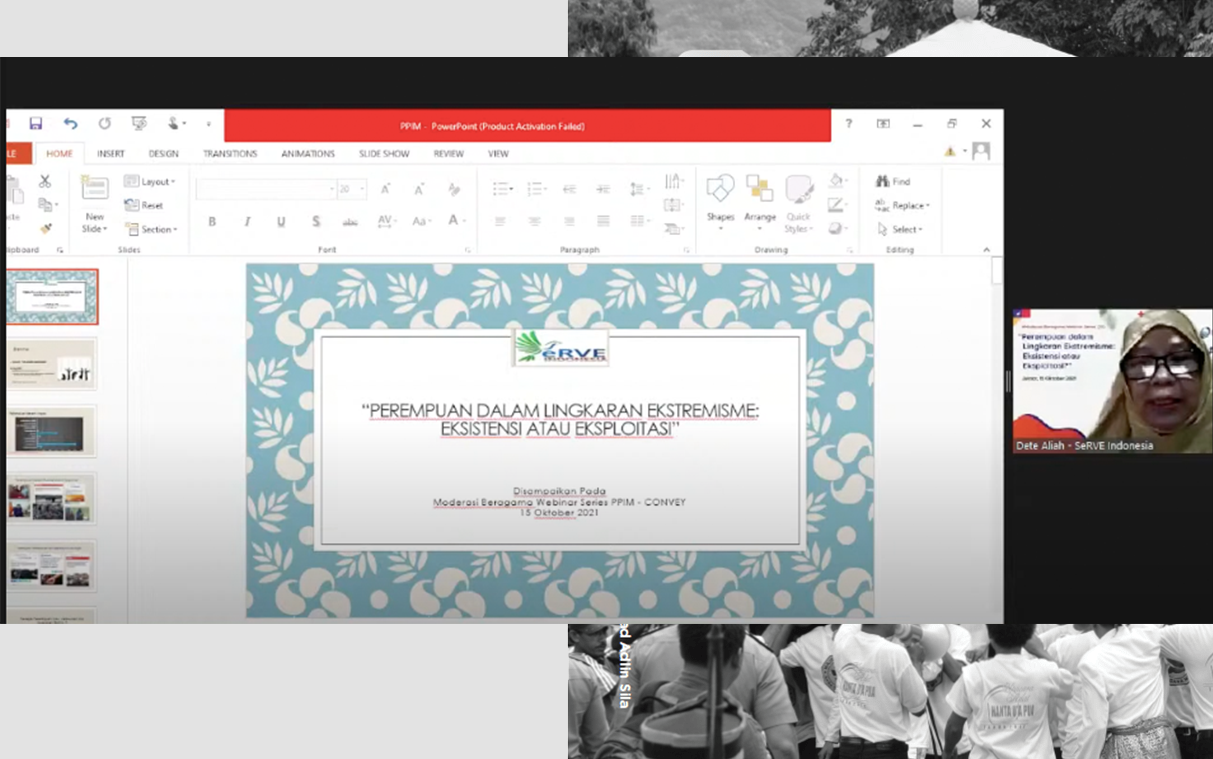Click the Cut scissors icon
Viewport: 1213px width, 759px height.
pos(45,181)
